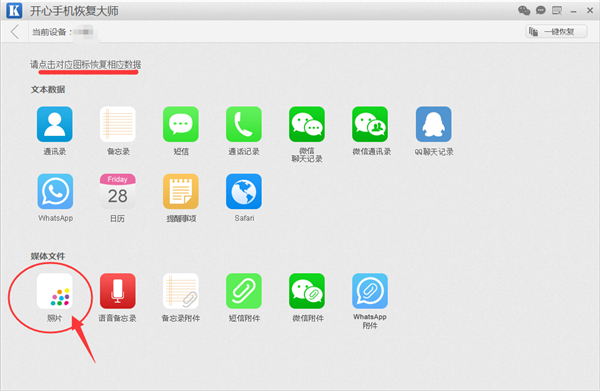Select the Voice memos (语音备忘录) microphone icon
Image resolution: width=600 pixels, height=391 pixels.
coord(117,291)
